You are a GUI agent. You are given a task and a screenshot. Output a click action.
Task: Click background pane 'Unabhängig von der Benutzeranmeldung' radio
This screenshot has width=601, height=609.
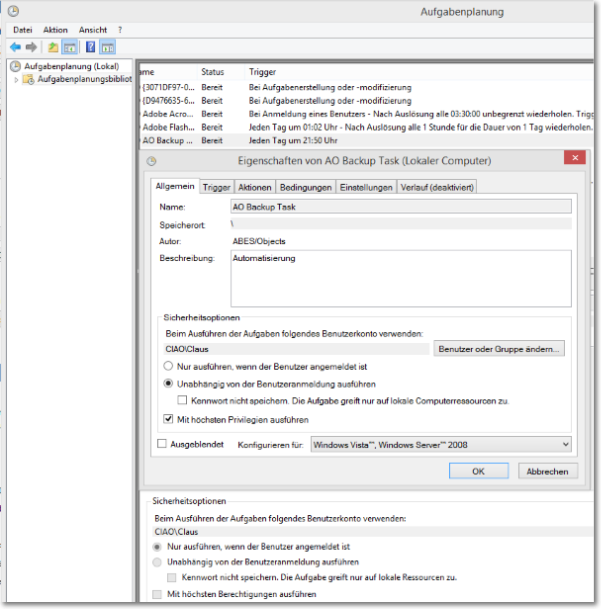(x=157, y=562)
